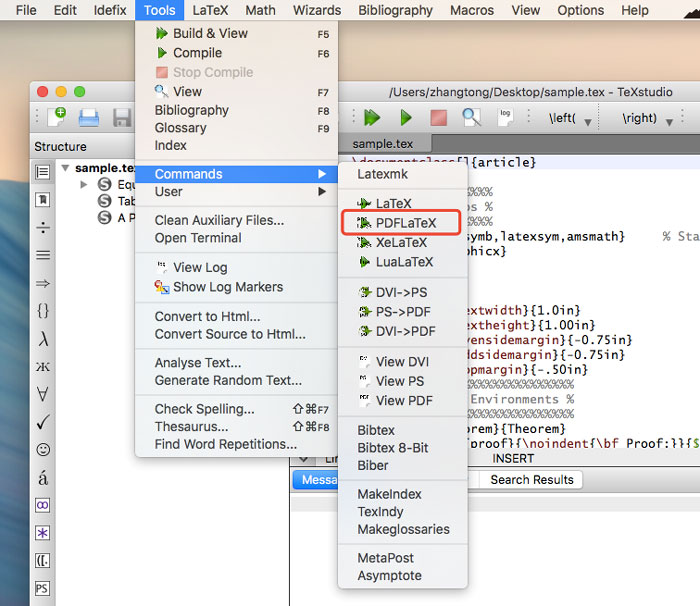Open the Cyrillic letters panel icon
This screenshot has width=700, height=606.
coord(43,367)
